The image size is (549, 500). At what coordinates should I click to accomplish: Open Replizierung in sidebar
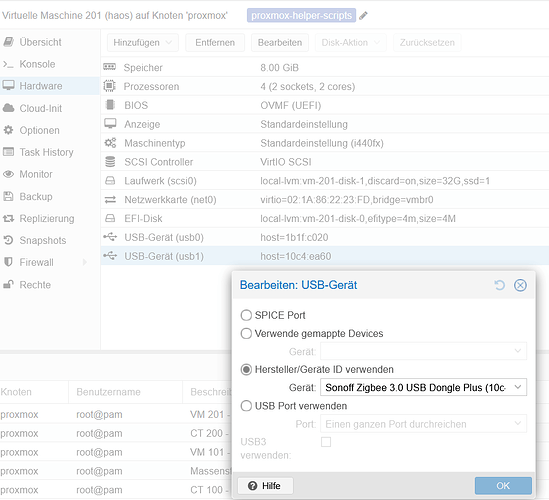point(50,218)
